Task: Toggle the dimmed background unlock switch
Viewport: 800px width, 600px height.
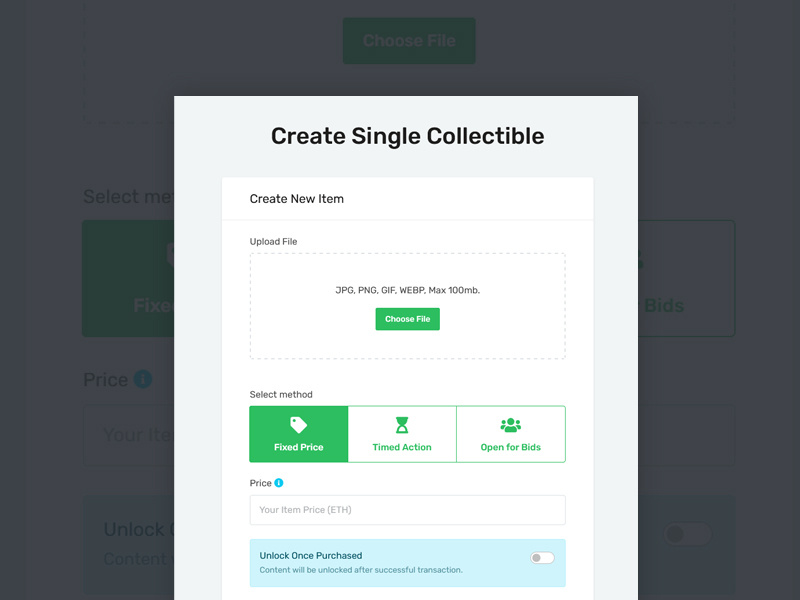Action: point(687,534)
